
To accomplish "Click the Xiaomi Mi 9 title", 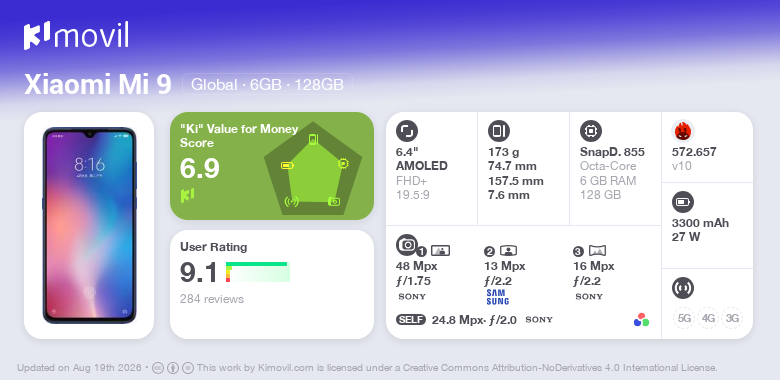I will pyautogui.click(x=98, y=85).
